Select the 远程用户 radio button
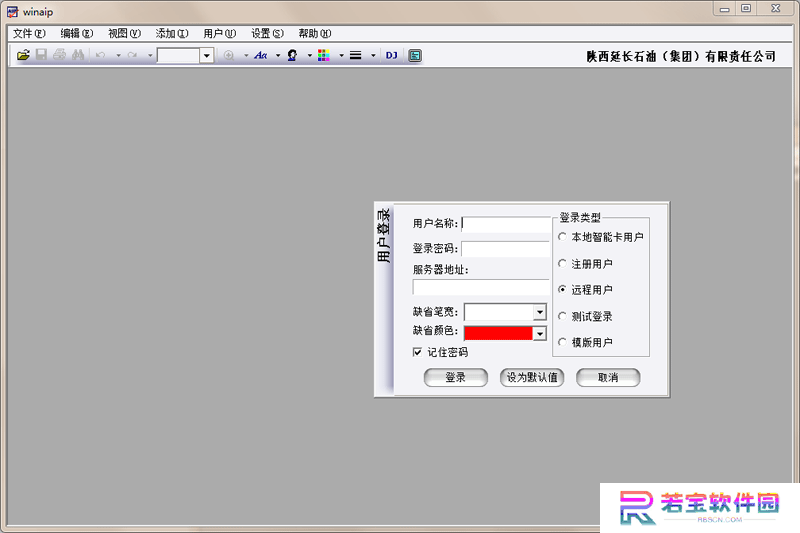 point(562,290)
